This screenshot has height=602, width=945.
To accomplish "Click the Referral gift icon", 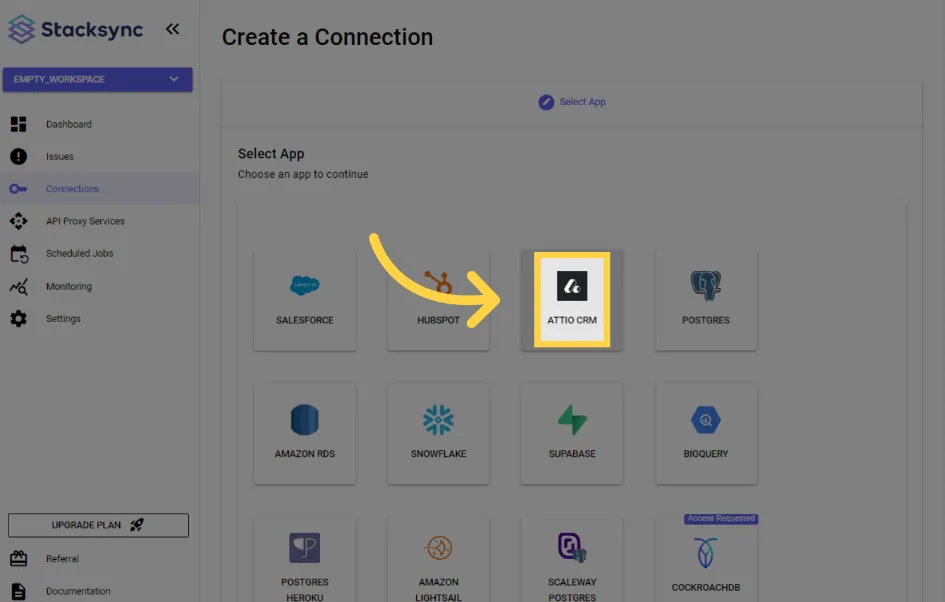I will click(x=19, y=559).
